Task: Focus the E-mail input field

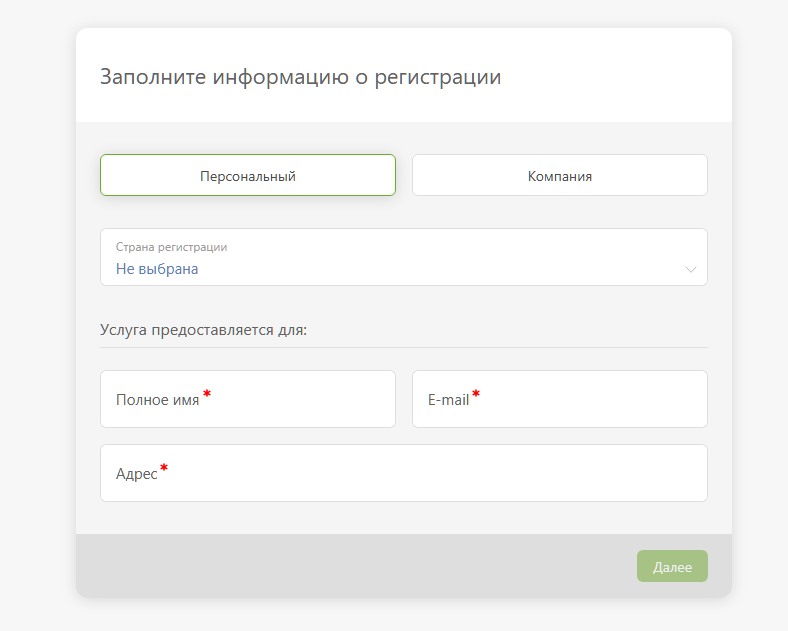Action: [x=560, y=399]
